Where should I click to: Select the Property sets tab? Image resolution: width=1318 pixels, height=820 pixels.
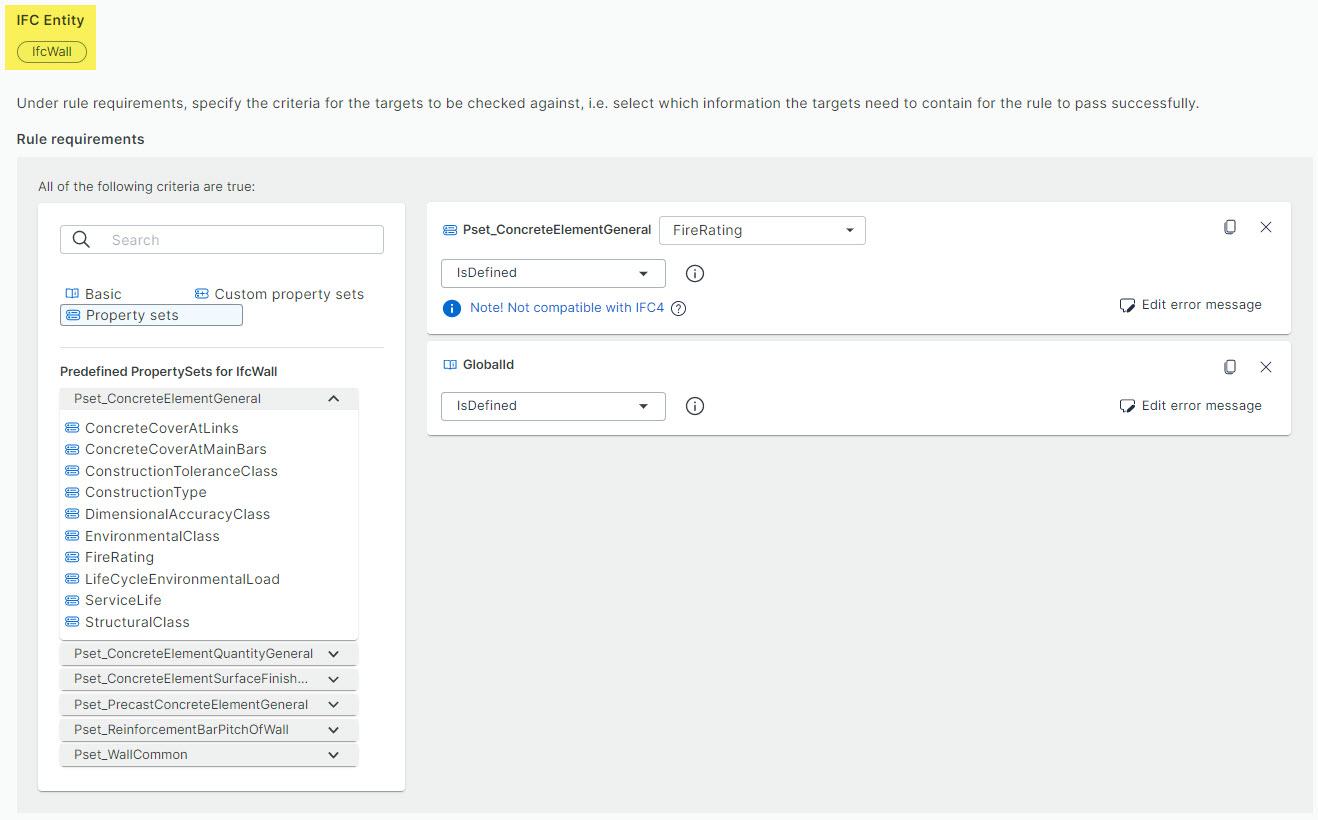coord(151,315)
